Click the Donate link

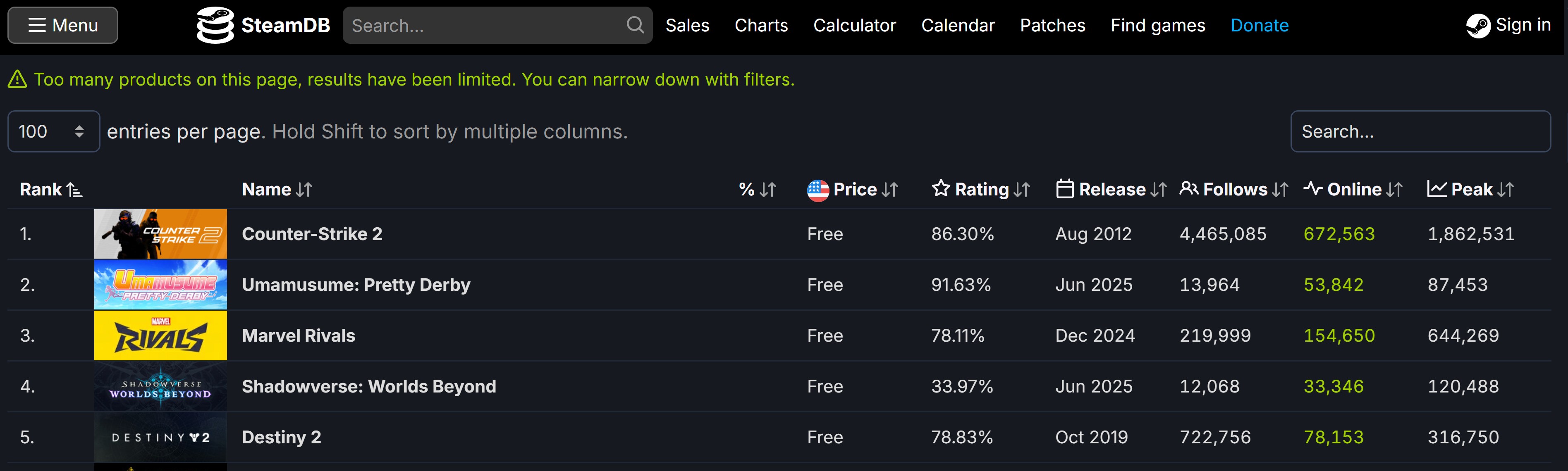1260,26
